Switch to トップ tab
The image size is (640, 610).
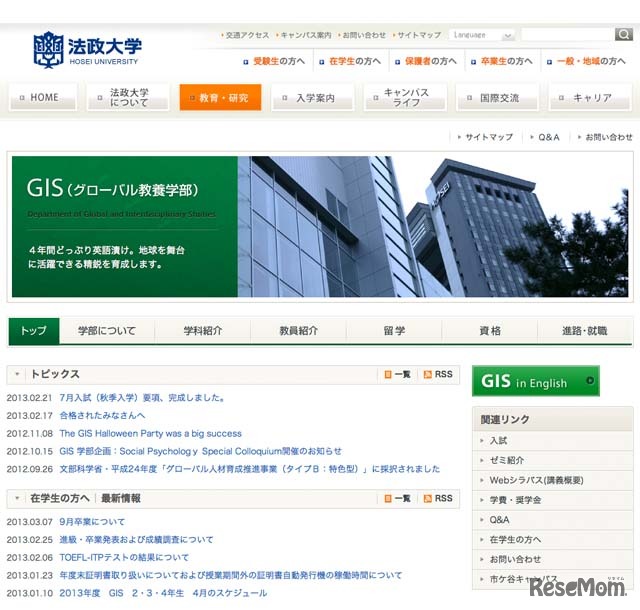coord(34,331)
